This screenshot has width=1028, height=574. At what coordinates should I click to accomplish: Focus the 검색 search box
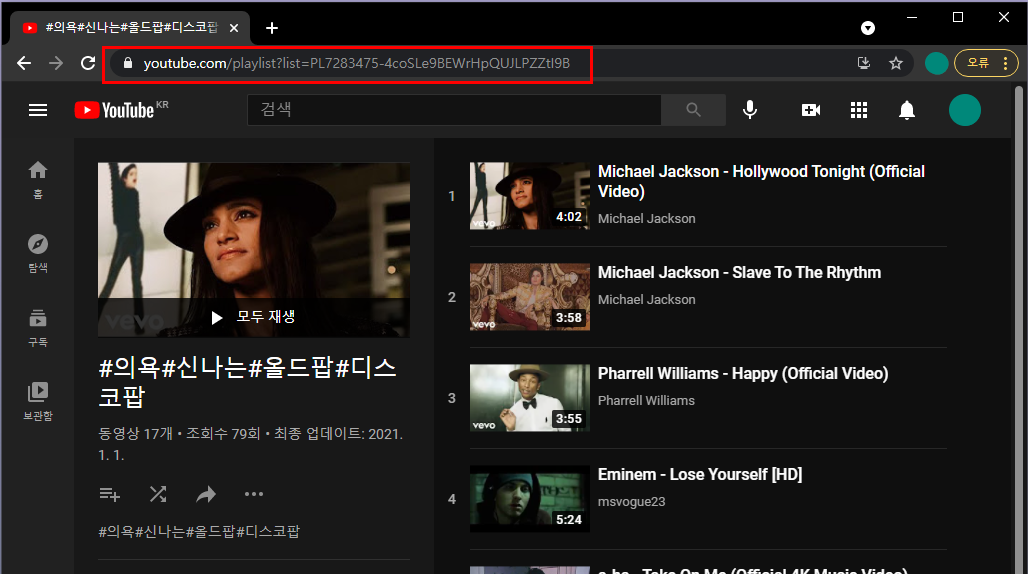click(454, 109)
